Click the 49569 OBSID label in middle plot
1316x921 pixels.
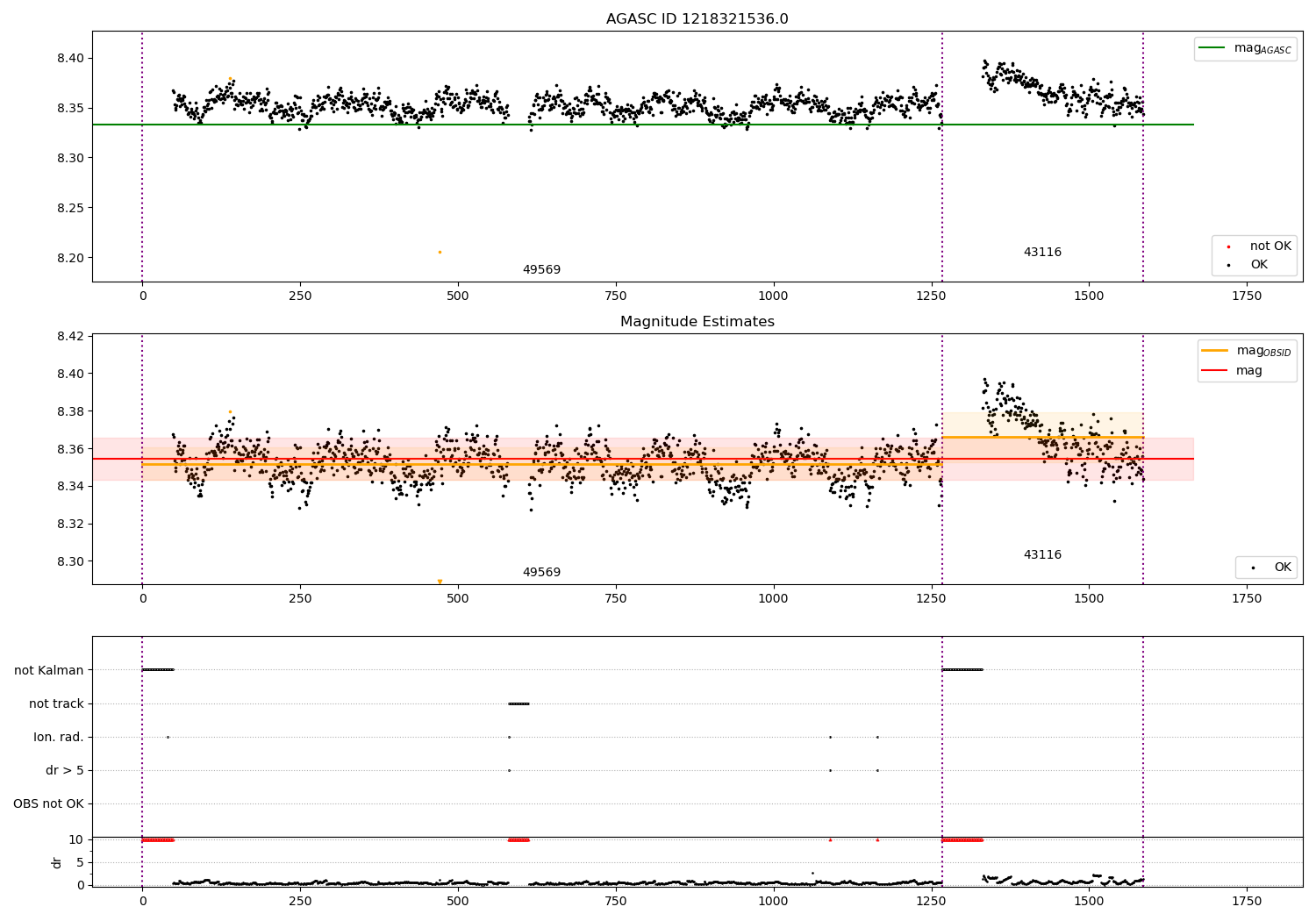(x=541, y=573)
